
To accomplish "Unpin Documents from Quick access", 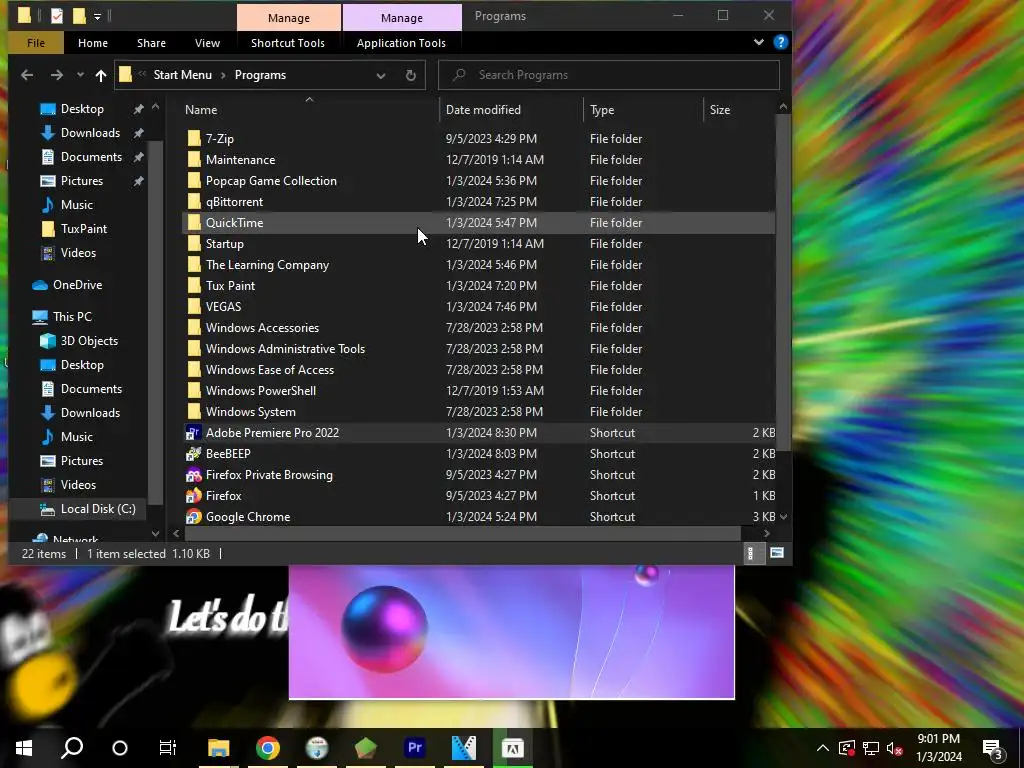I will [138, 157].
